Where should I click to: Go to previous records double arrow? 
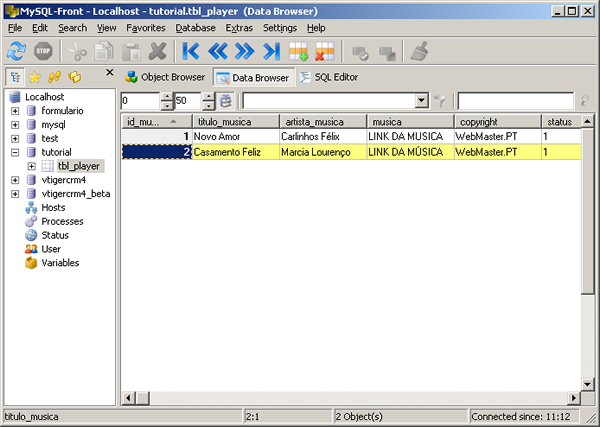tap(218, 51)
